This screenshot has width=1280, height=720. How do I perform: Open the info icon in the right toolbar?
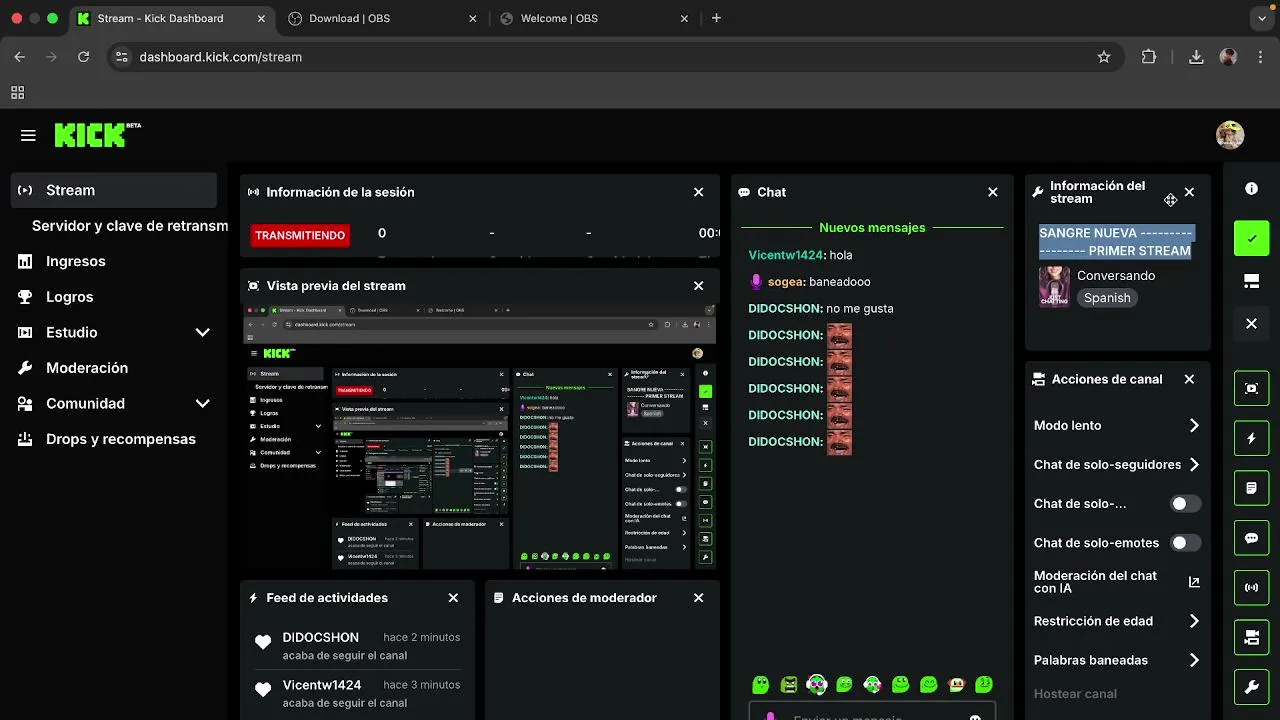coord(1251,189)
